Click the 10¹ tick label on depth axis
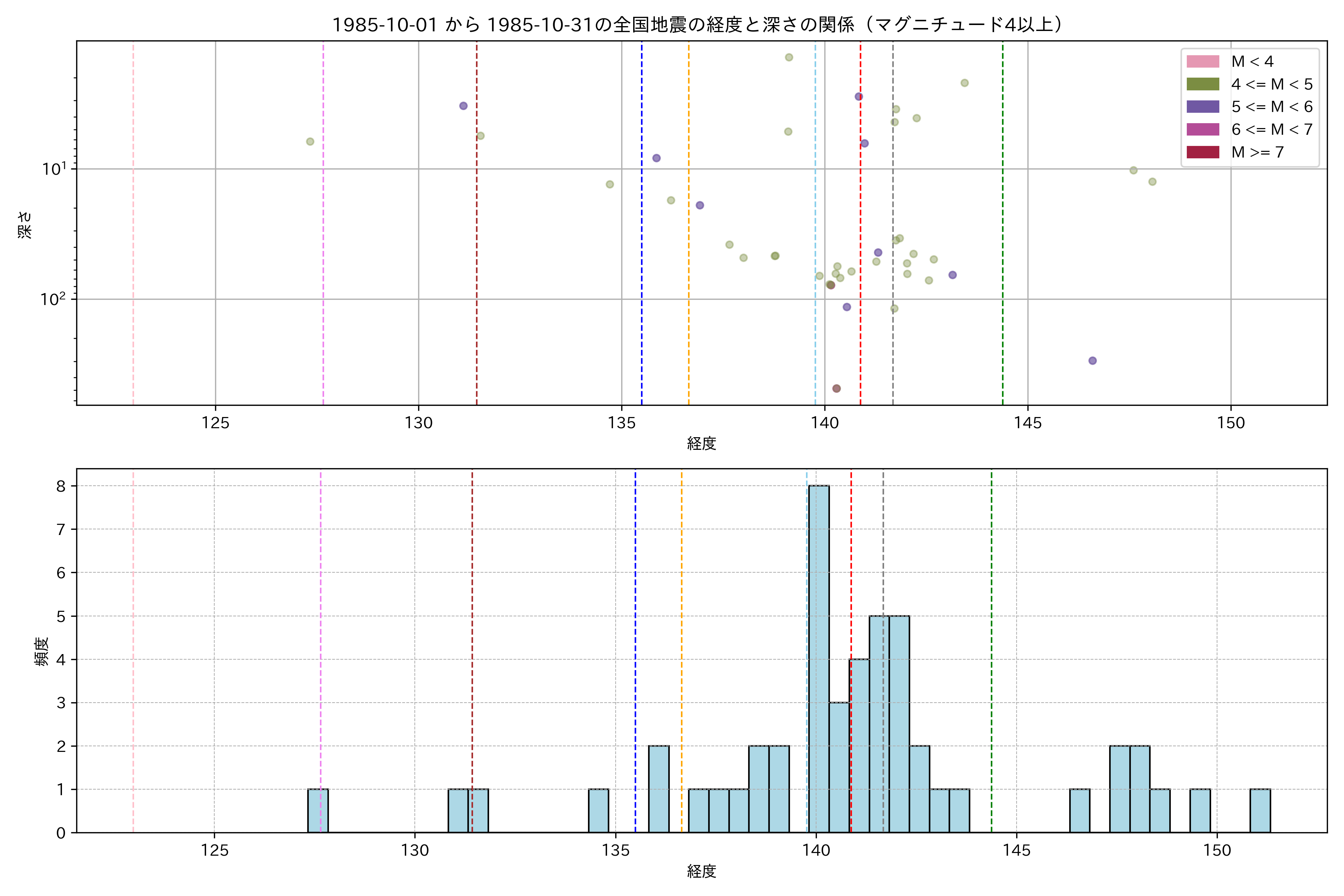The height and width of the screenshot is (896, 1344). tap(54, 169)
